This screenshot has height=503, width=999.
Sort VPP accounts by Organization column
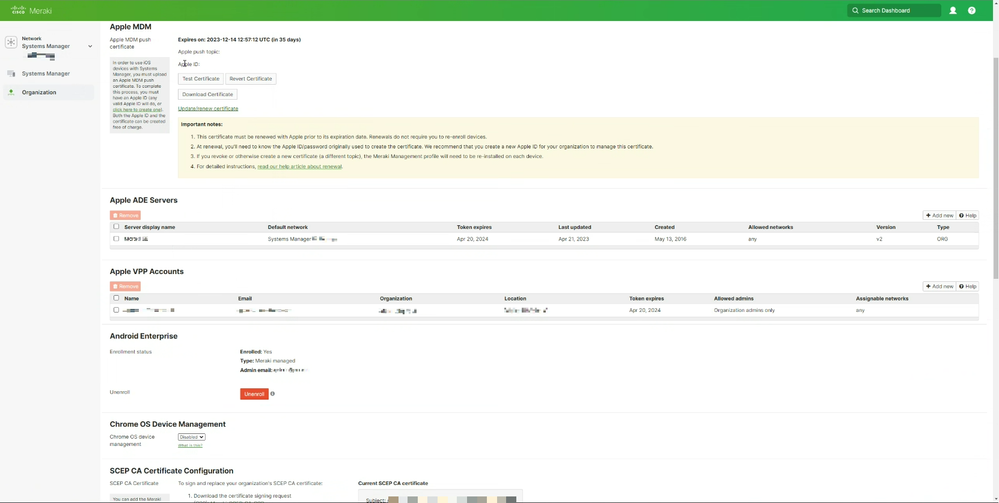pos(396,298)
